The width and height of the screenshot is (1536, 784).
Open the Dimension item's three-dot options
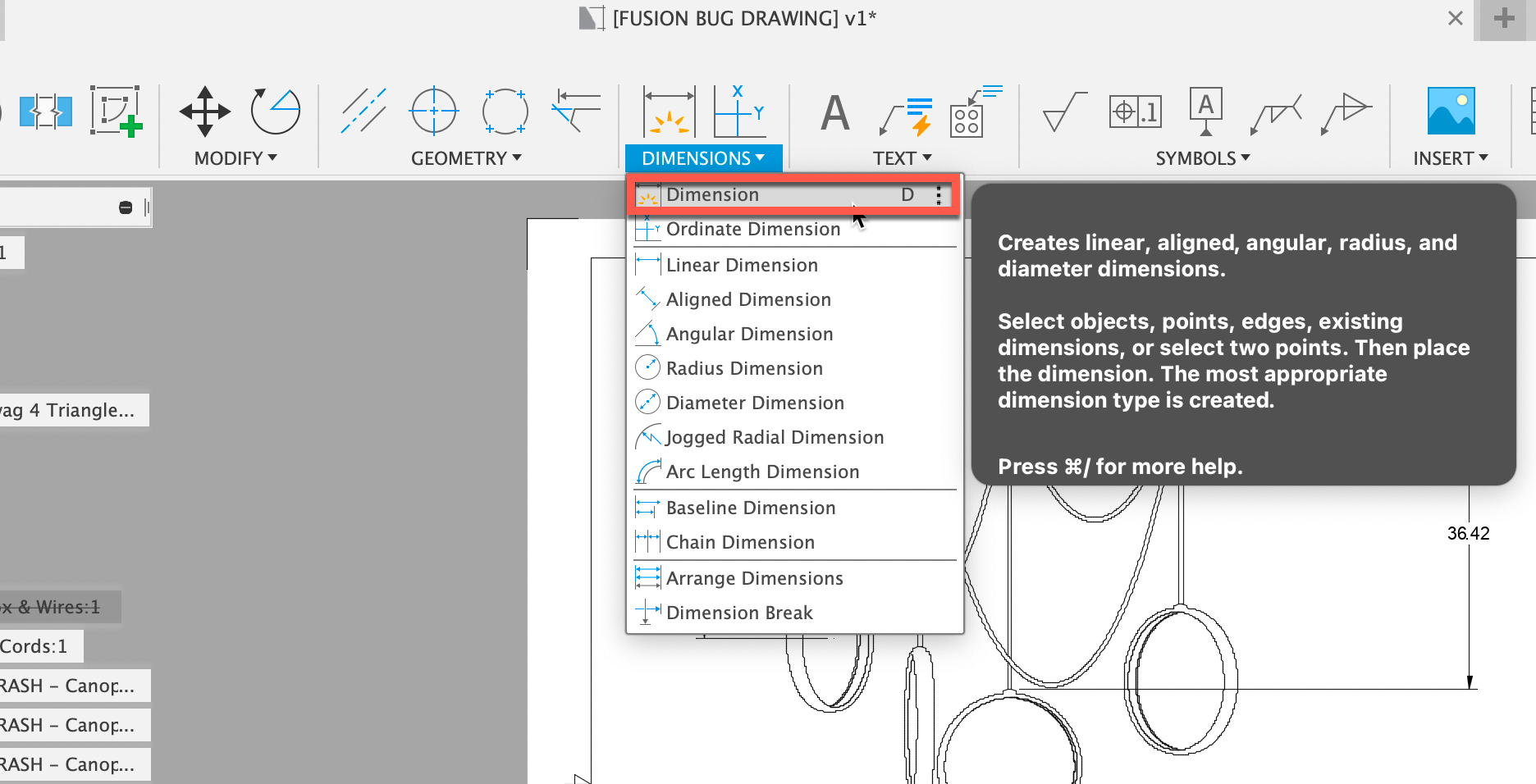(939, 195)
